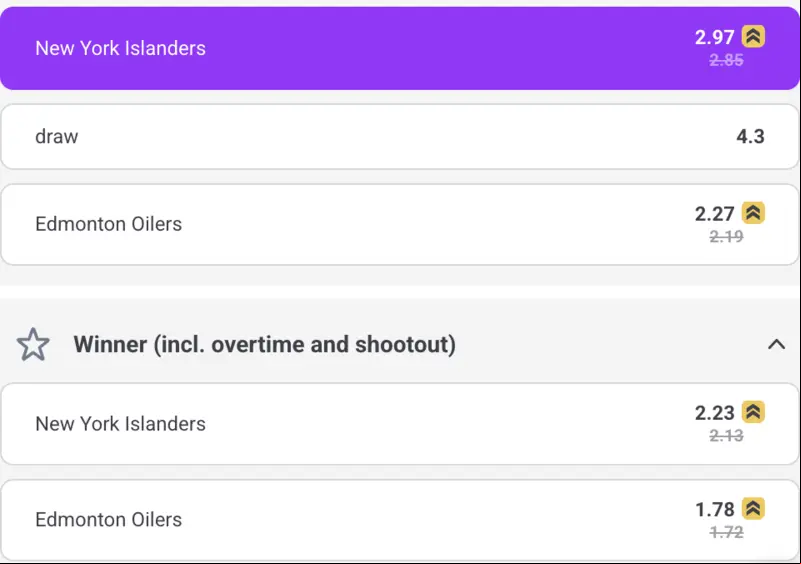Pick New York Islanders to win incl. overtime

click(x=400, y=424)
